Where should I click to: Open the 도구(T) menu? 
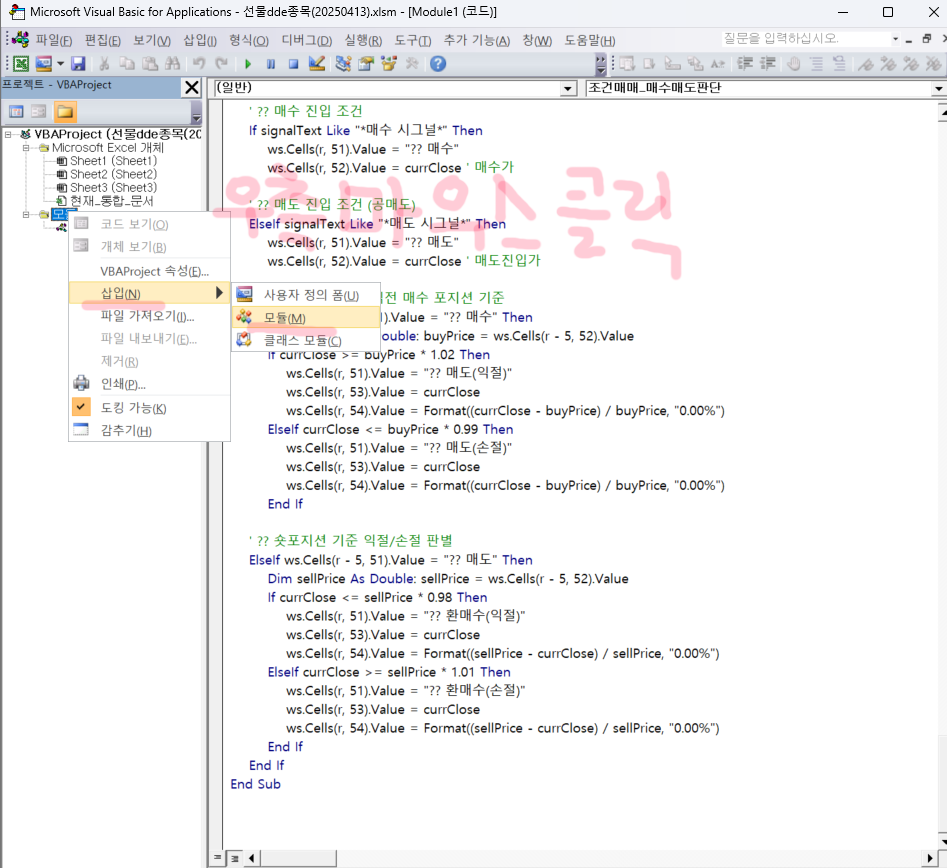click(413, 40)
